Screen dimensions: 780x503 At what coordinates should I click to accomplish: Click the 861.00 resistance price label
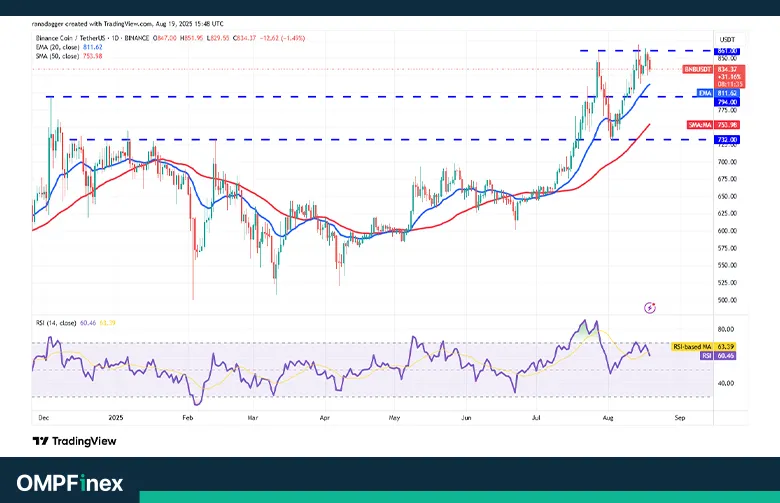coord(727,51)
